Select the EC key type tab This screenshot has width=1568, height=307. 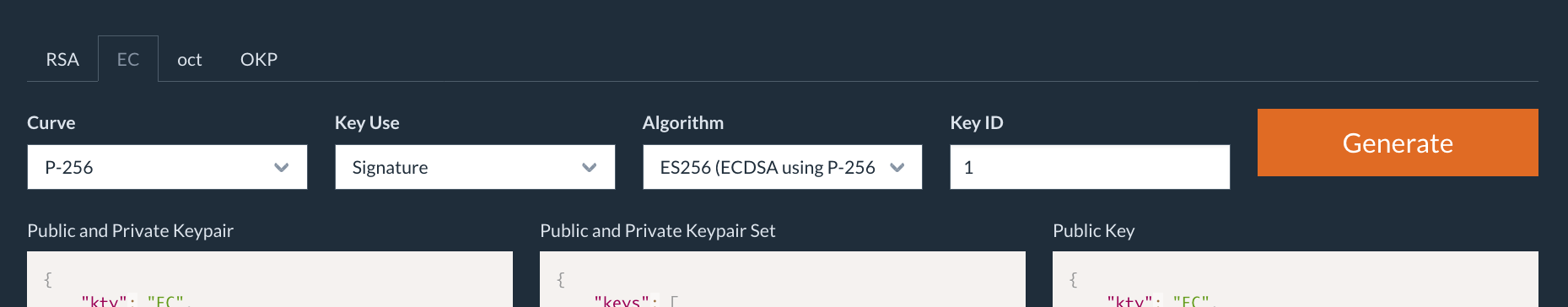(x=128, y=59)
